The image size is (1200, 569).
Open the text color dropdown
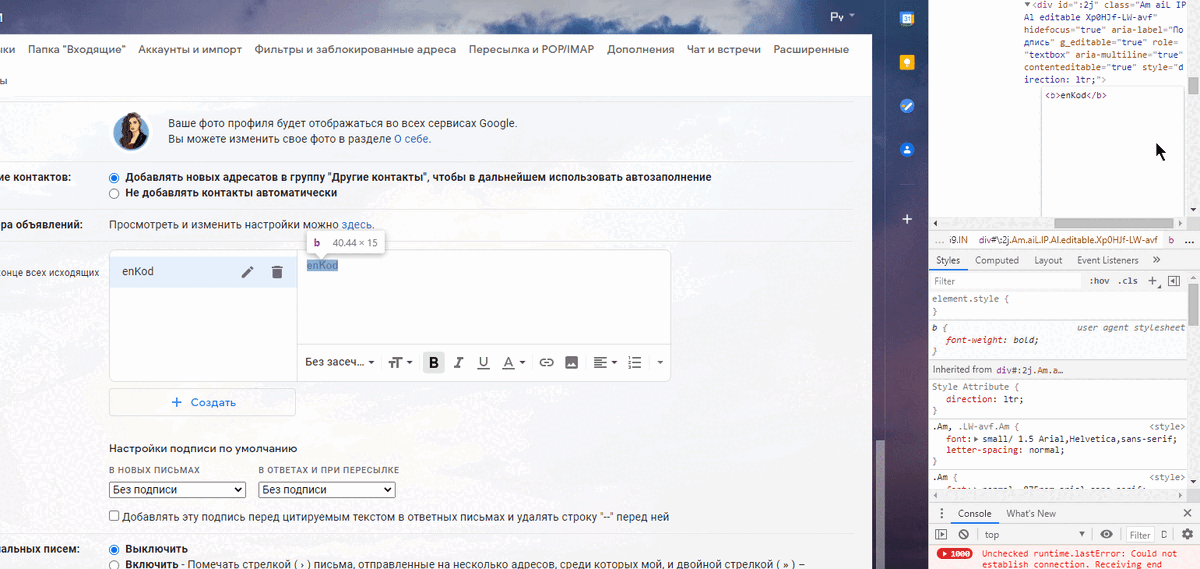coord(513,362)
